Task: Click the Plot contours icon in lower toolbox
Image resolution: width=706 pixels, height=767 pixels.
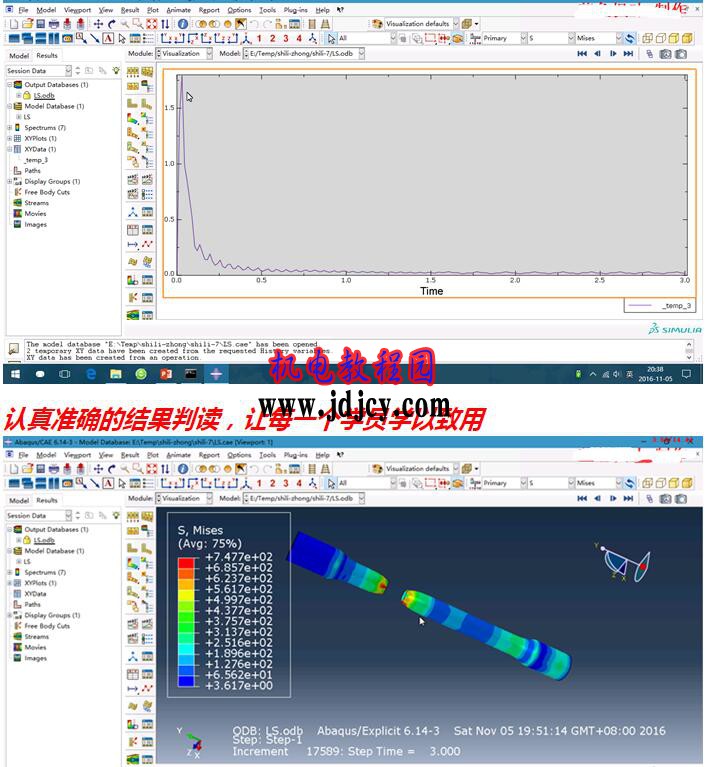Action: pyautogui.click(x=133, y=563)
